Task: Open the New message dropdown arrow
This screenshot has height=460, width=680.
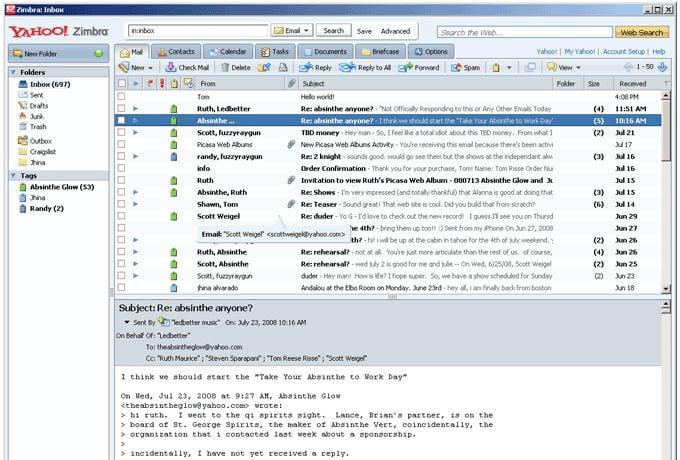Action: (150, 68)
